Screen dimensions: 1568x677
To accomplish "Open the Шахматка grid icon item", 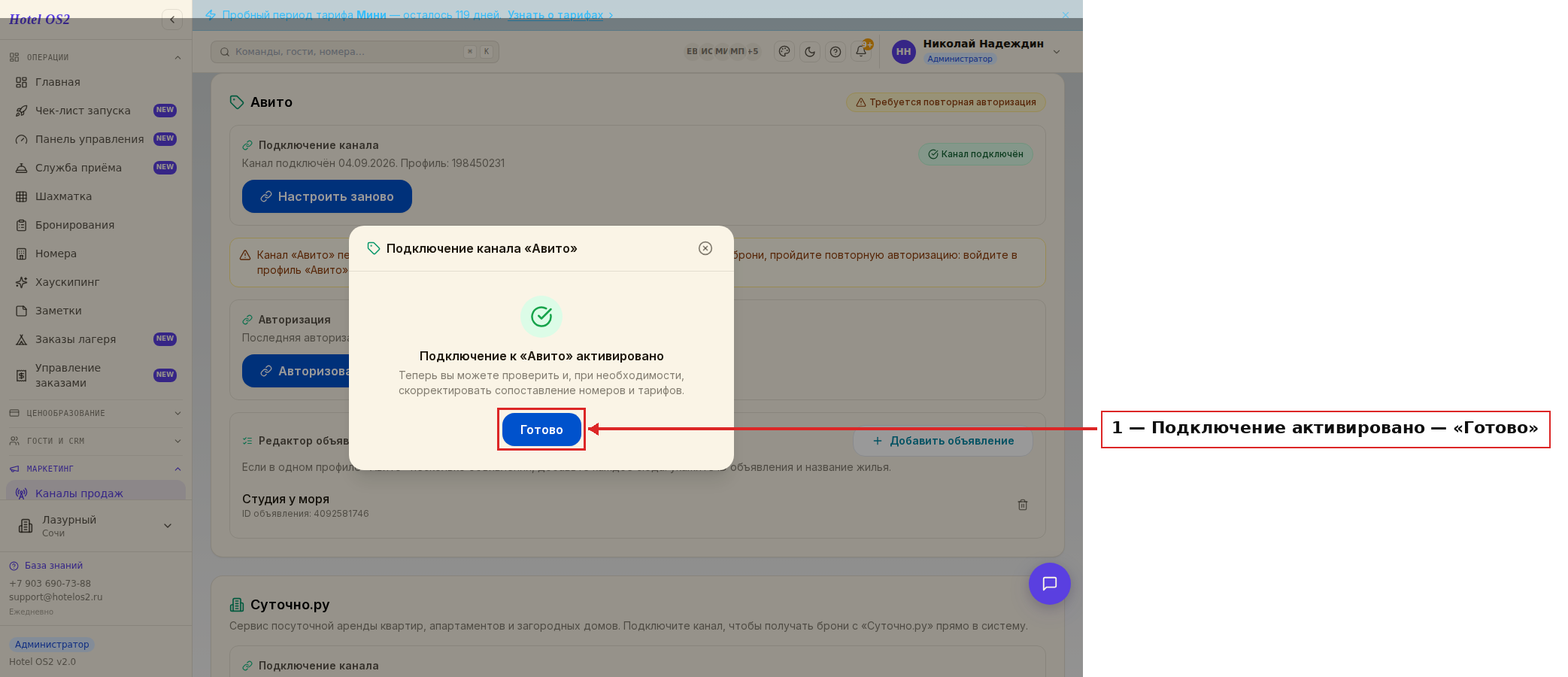I will pos(96,196).
